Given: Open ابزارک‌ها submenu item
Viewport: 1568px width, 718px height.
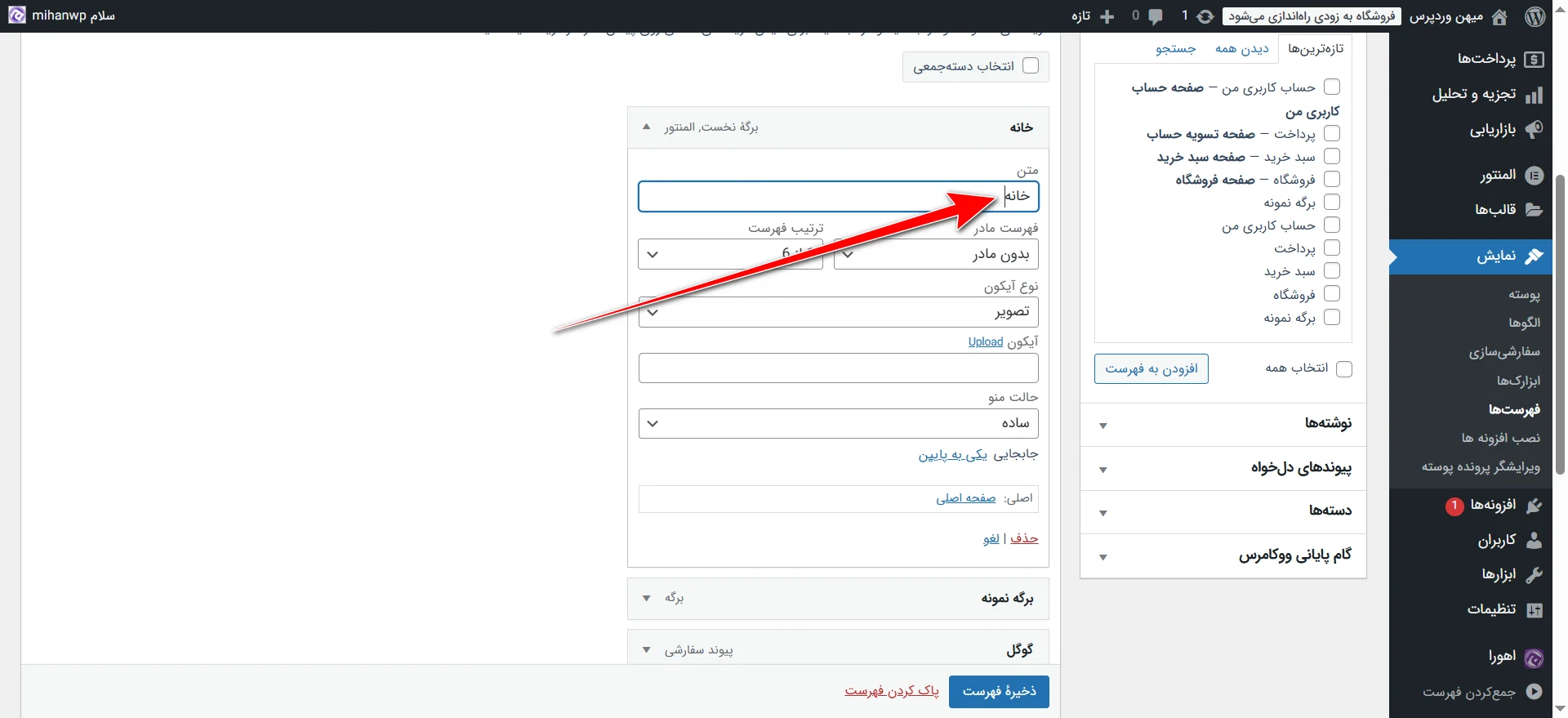Looking at the screenshot, I should pos(1518,381).
